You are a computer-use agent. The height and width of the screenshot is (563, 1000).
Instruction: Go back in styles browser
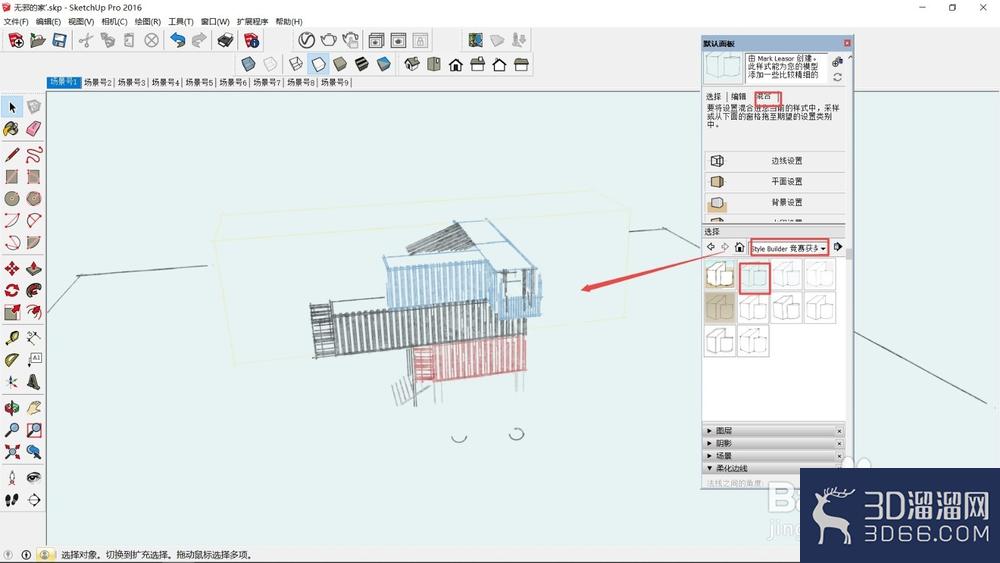point(710,247)
